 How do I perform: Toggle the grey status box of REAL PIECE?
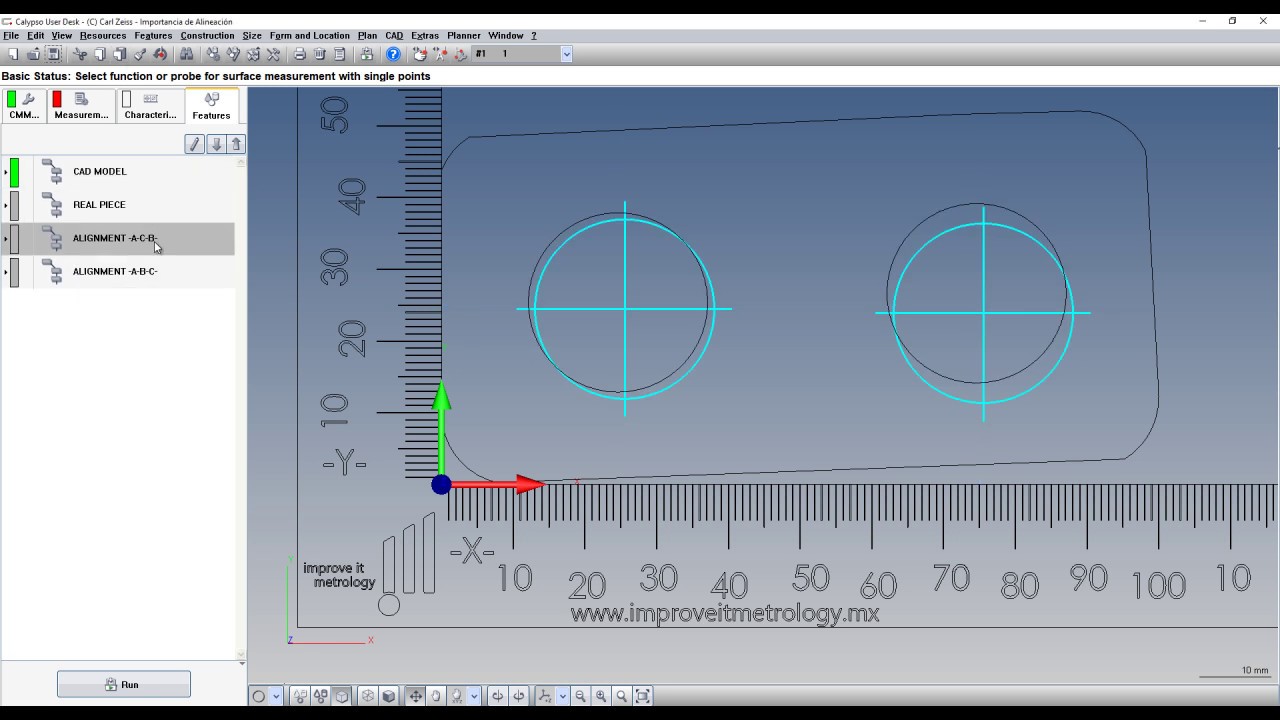coord(14,205)
